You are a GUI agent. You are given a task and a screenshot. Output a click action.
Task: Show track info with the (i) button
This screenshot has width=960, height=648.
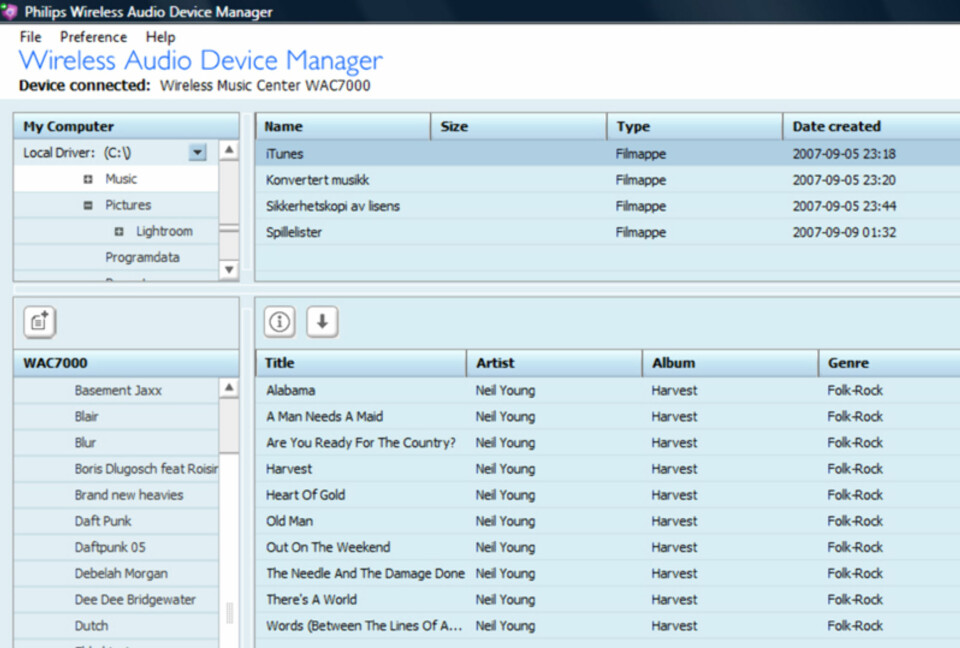[280, 322]
